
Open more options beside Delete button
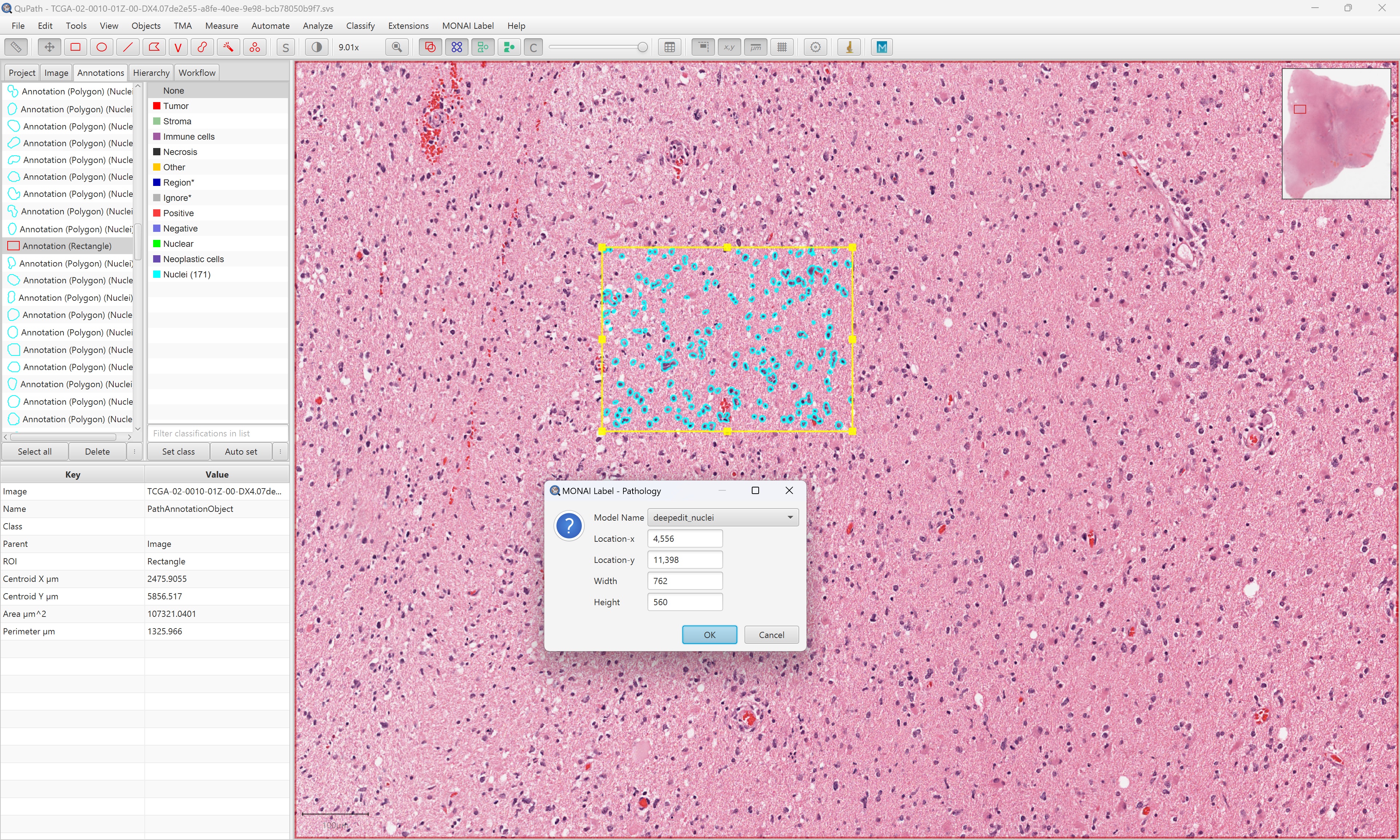[134, 451]
